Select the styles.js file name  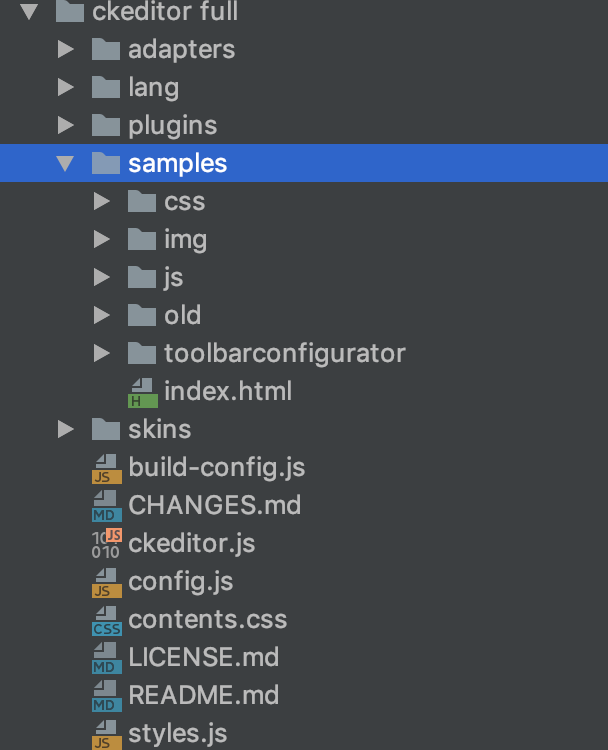177,733
